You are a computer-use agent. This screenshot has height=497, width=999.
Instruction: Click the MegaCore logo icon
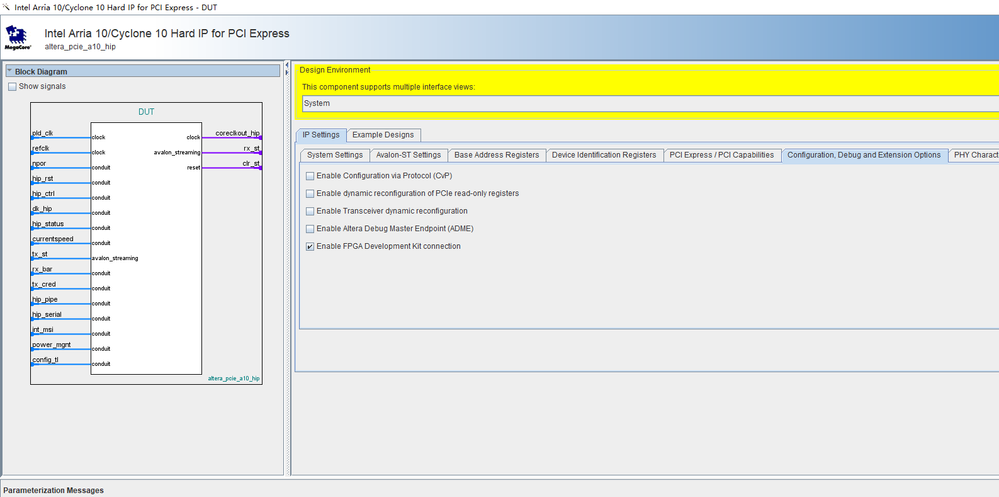tap(18, 38)
